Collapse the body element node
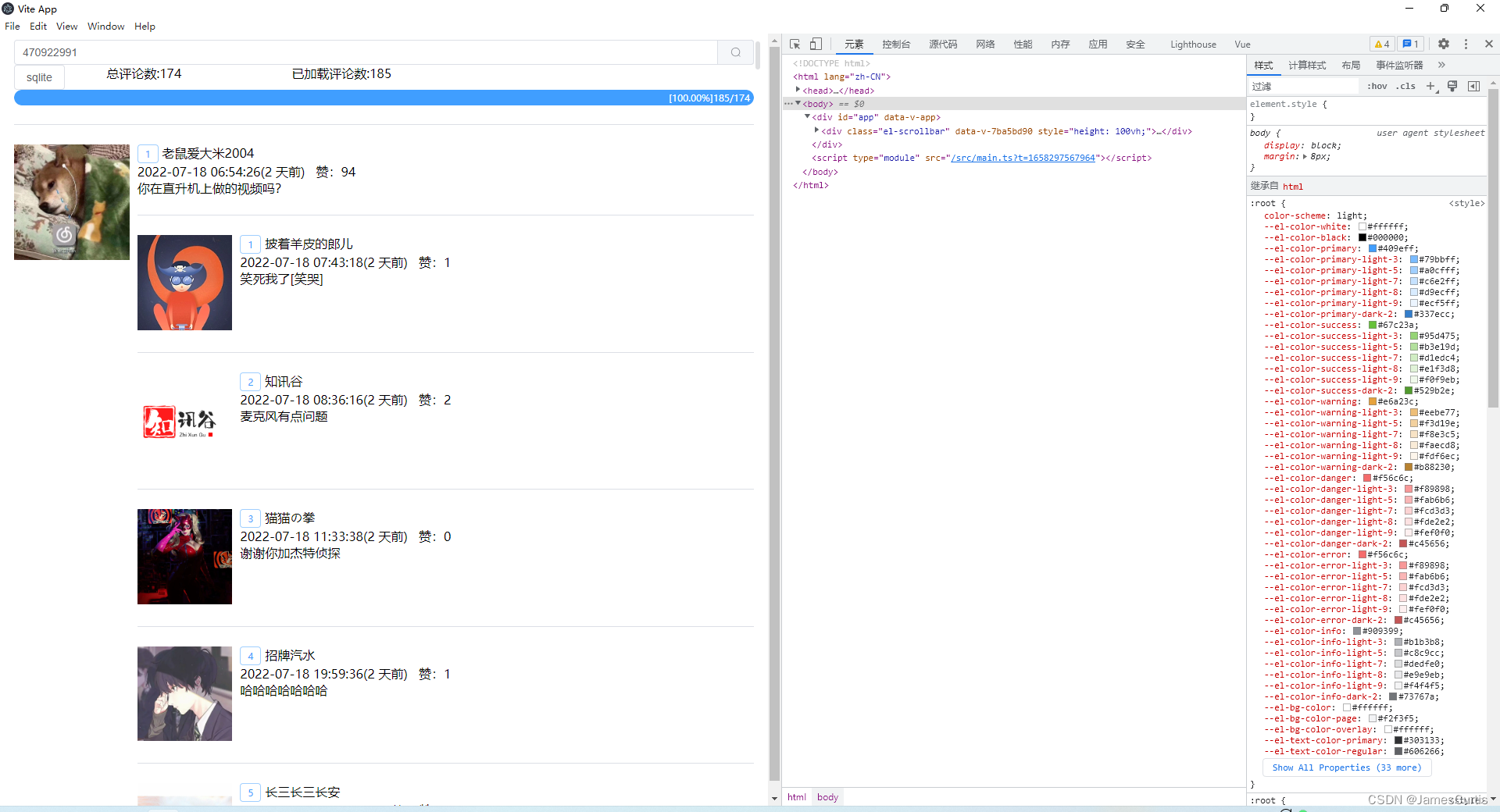 coord(798,103)
